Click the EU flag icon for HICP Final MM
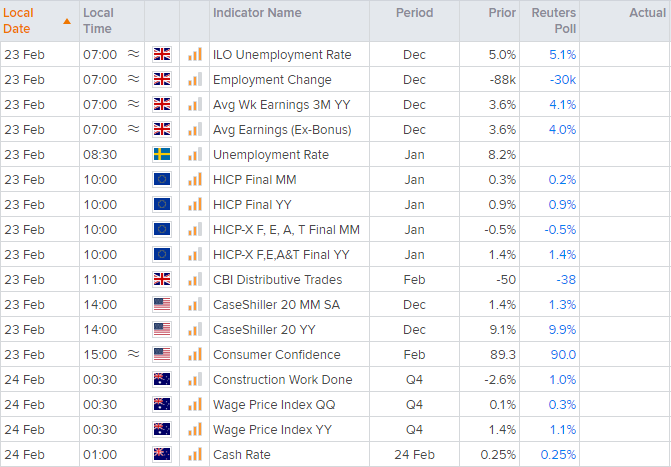The height and width of the screenshot is (467, 671). (162, 180)
